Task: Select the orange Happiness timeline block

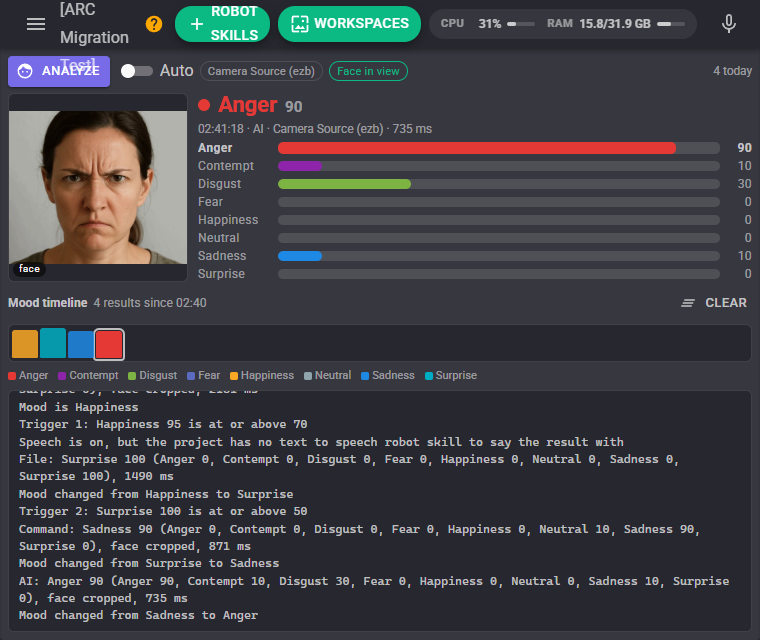Action: tap(25, 344)
